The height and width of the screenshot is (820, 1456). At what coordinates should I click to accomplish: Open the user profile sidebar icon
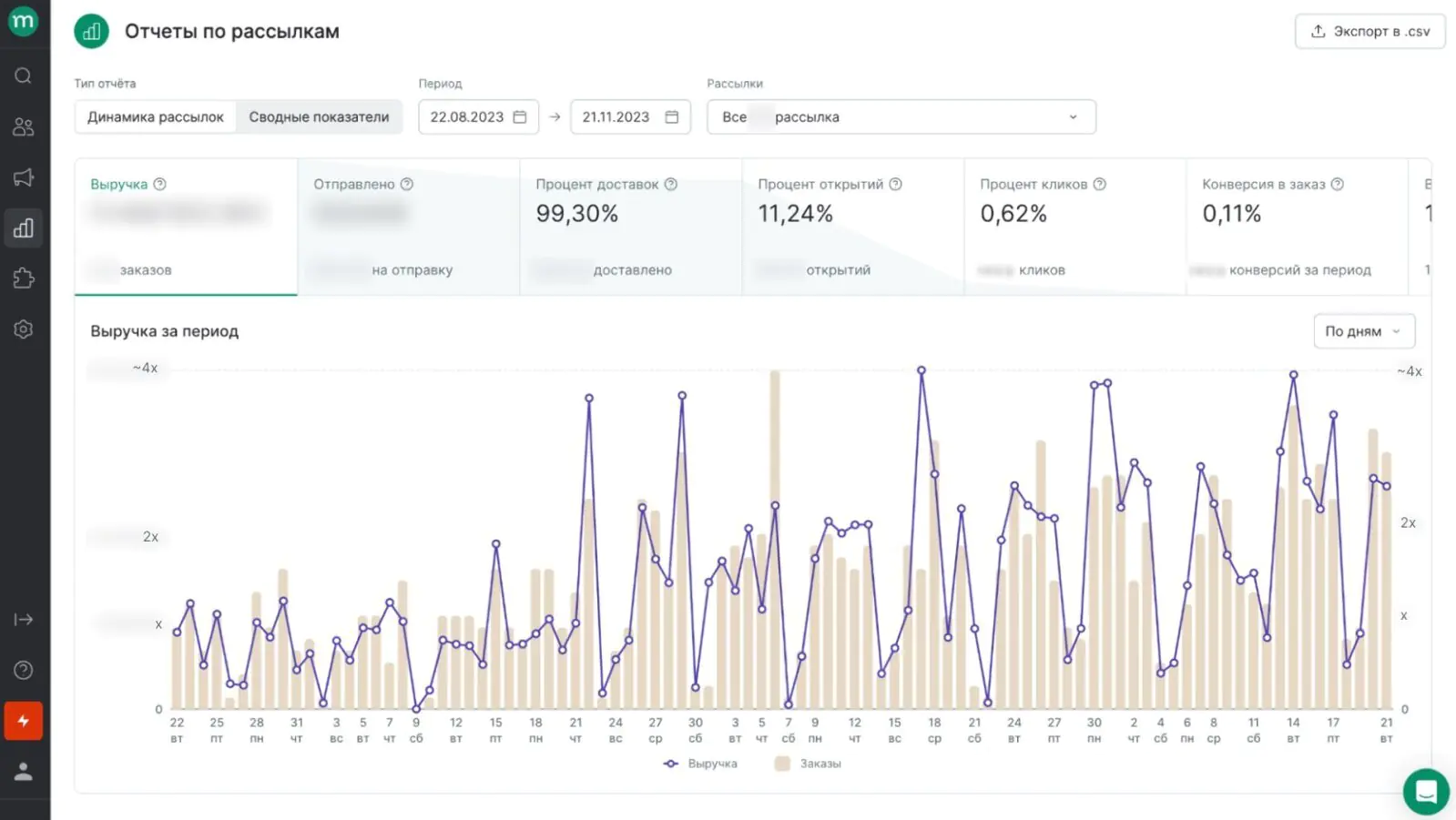tap(24, 772)
